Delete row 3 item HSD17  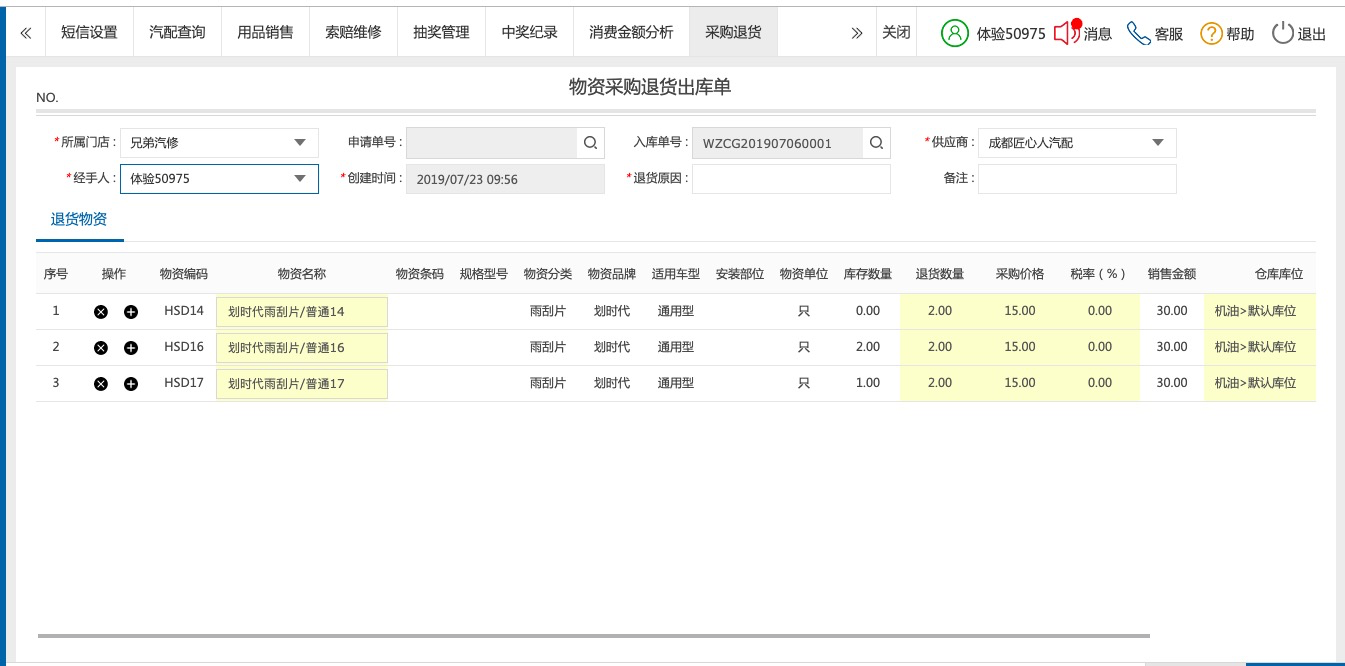(x=100, y=384)
